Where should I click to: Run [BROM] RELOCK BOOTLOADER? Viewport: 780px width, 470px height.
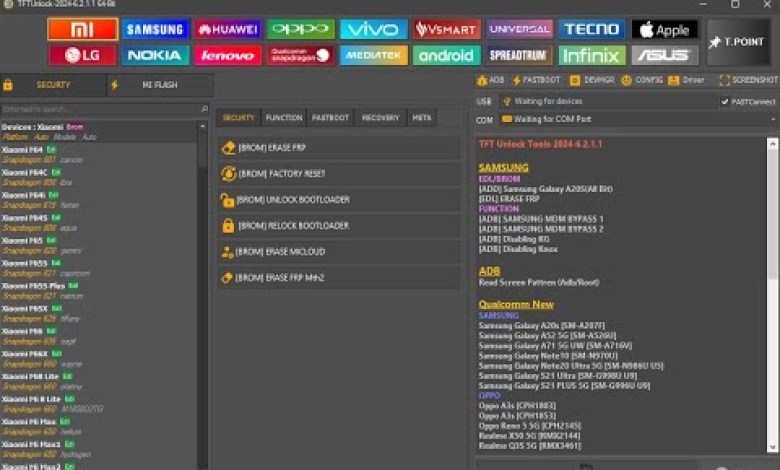click(x=339, y=226)
